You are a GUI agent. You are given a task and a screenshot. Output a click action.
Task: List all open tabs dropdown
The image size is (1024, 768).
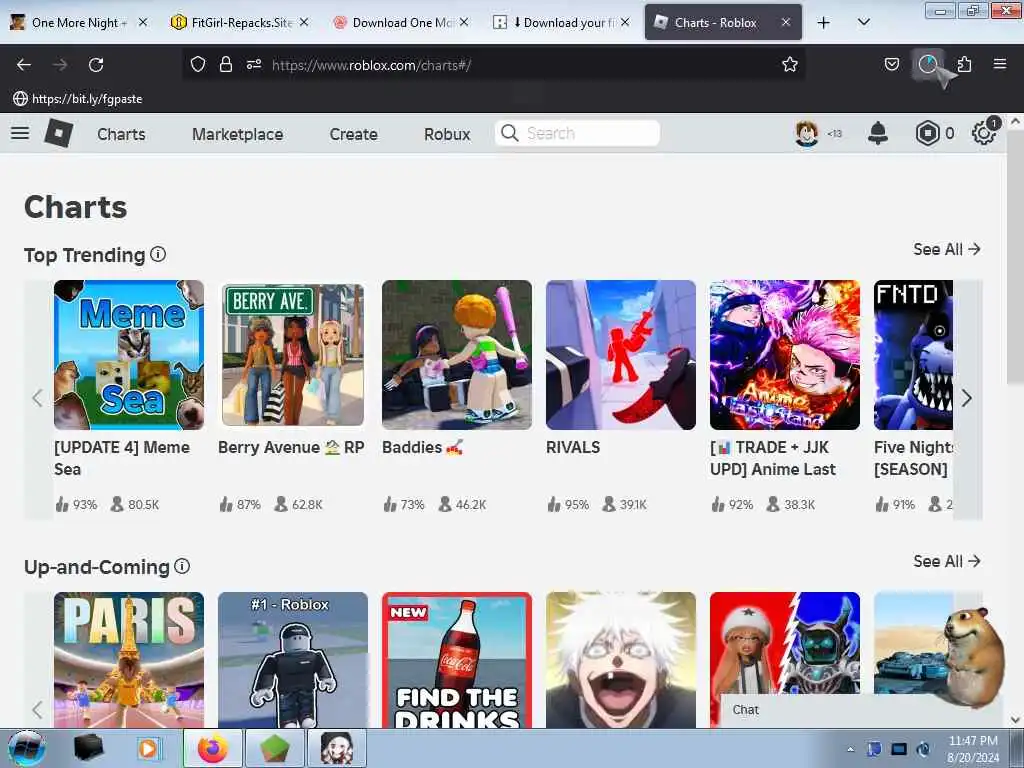pyautogui.click(x=863, y=22)
